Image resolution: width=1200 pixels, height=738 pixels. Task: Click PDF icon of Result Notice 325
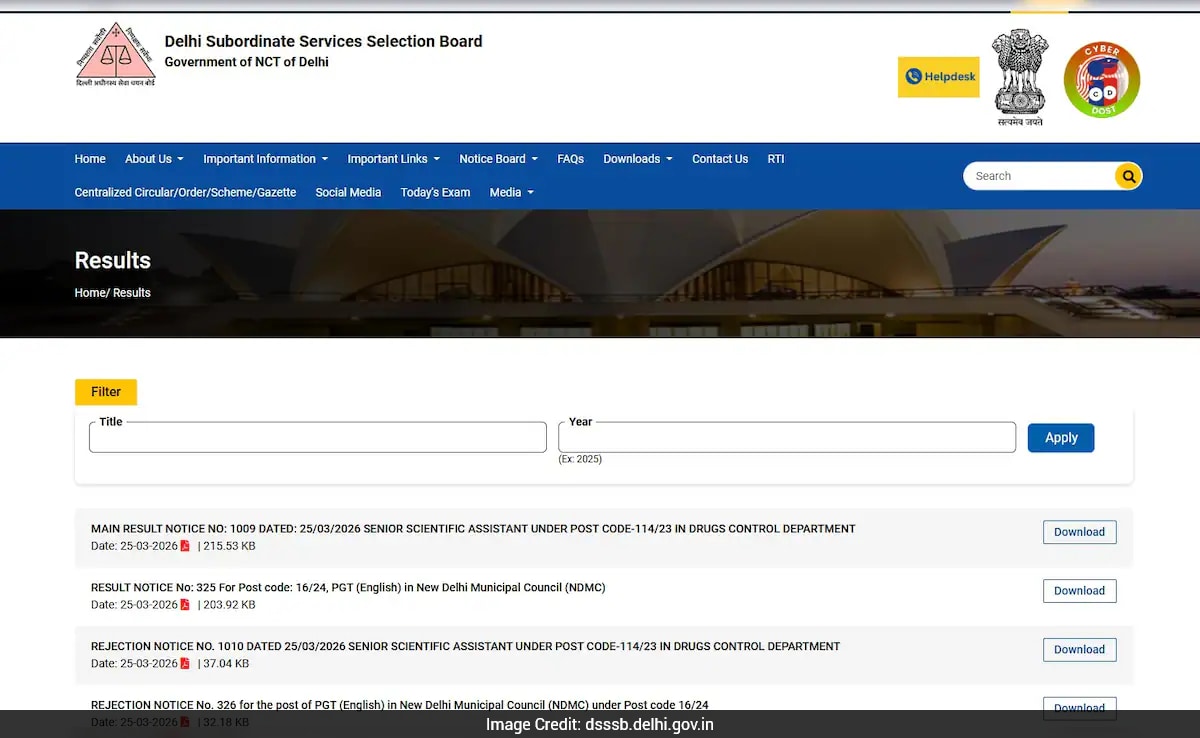point(185,605)
